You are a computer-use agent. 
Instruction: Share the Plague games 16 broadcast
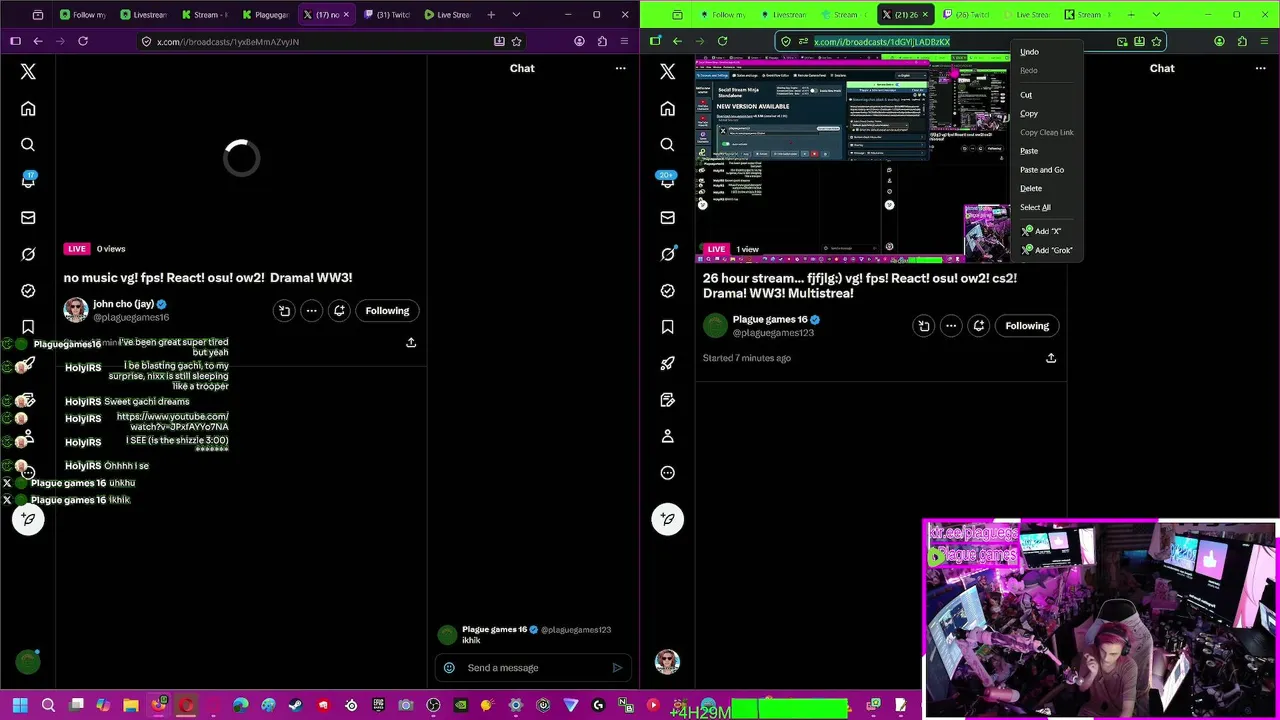[x=1051, y=358]
